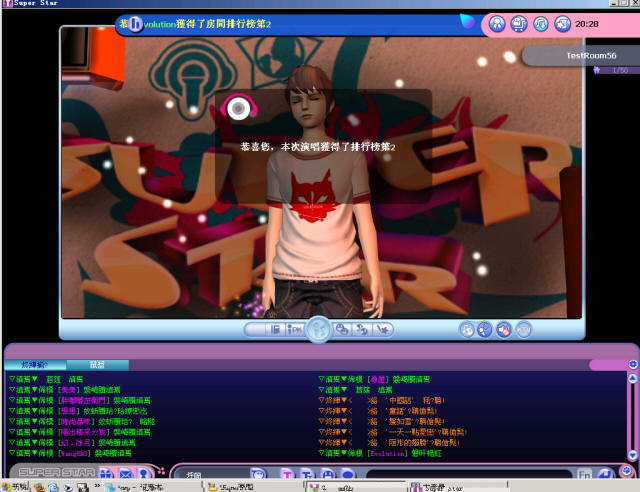Click the chat line mentioning [YangHAO]
Screen dimensions: 640x492
click(71, 453)
